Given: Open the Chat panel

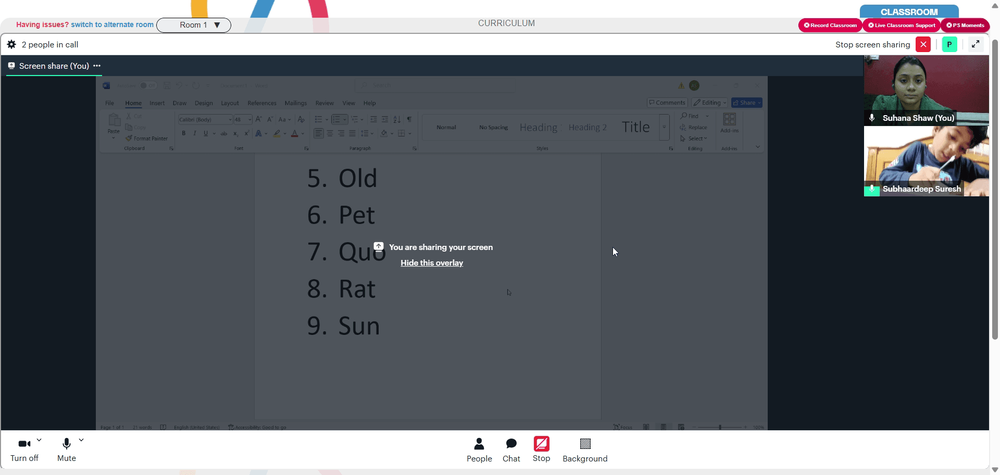Looking at the screenshot, I should (x=511, y=450).
